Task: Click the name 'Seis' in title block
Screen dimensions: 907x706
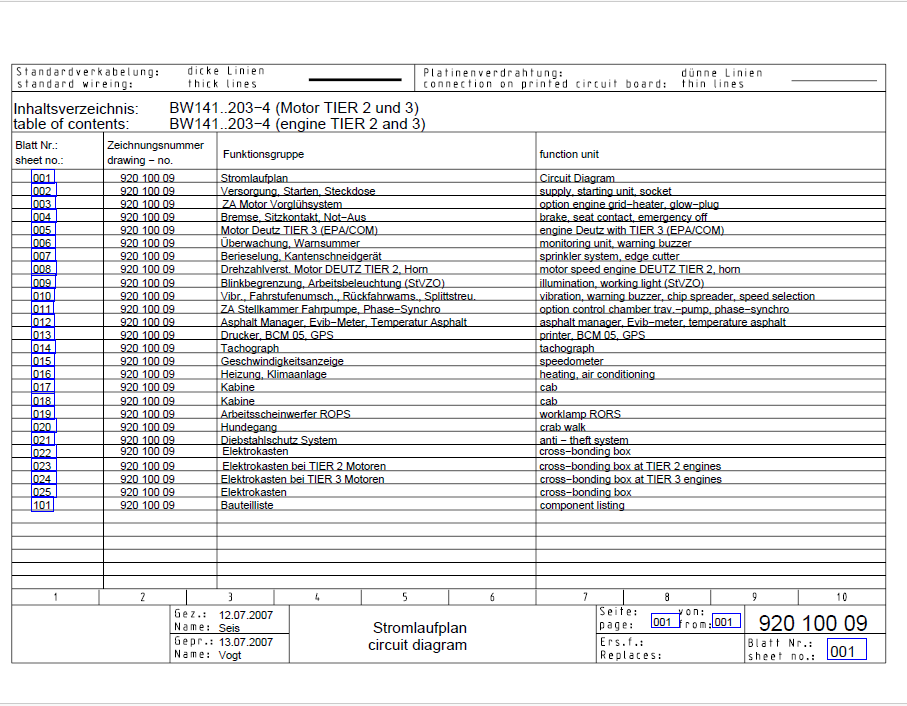Action: (229, 628)
